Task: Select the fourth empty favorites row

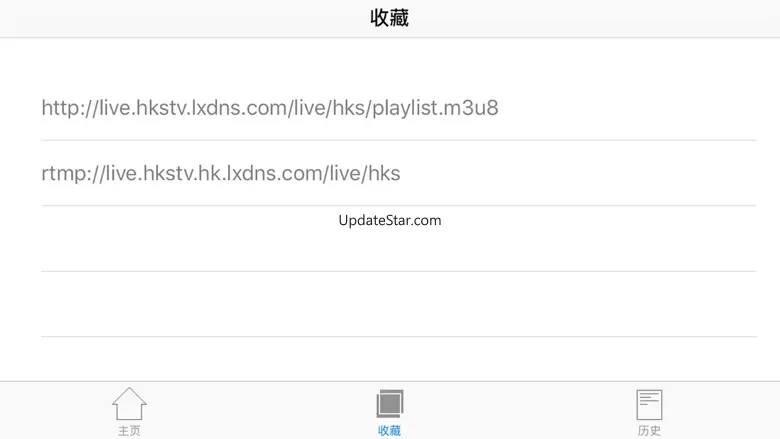Action: [x=398, y=304]
